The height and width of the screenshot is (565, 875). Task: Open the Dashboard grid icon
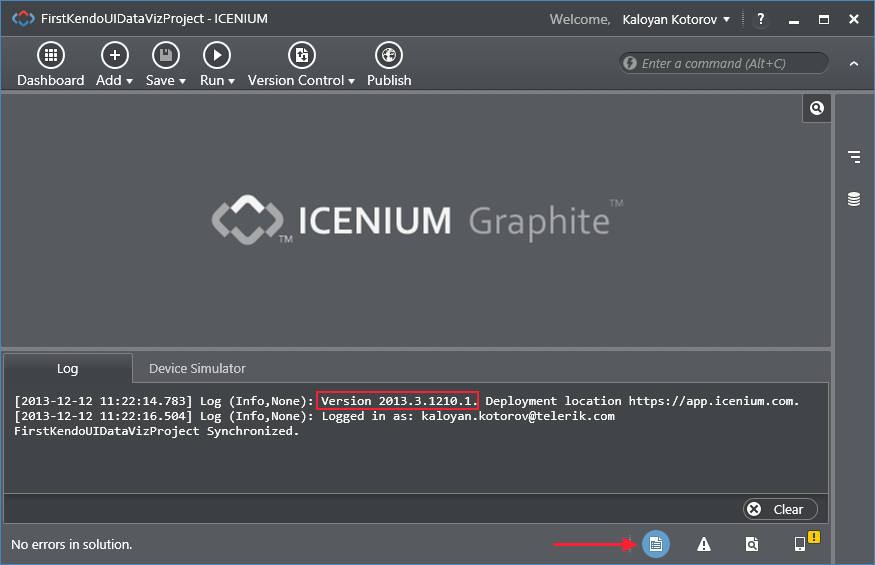tap(51, 55)
